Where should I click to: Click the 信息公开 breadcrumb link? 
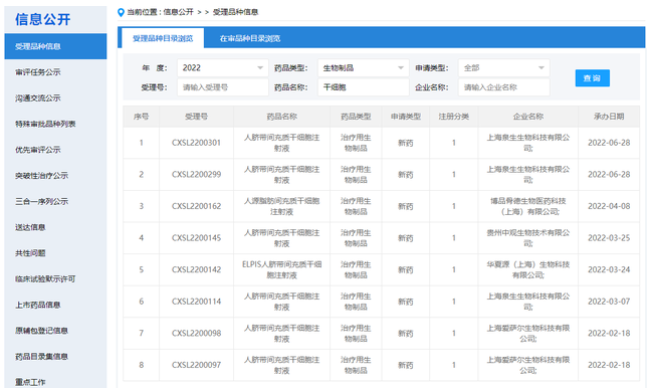[x=178, y=12]
